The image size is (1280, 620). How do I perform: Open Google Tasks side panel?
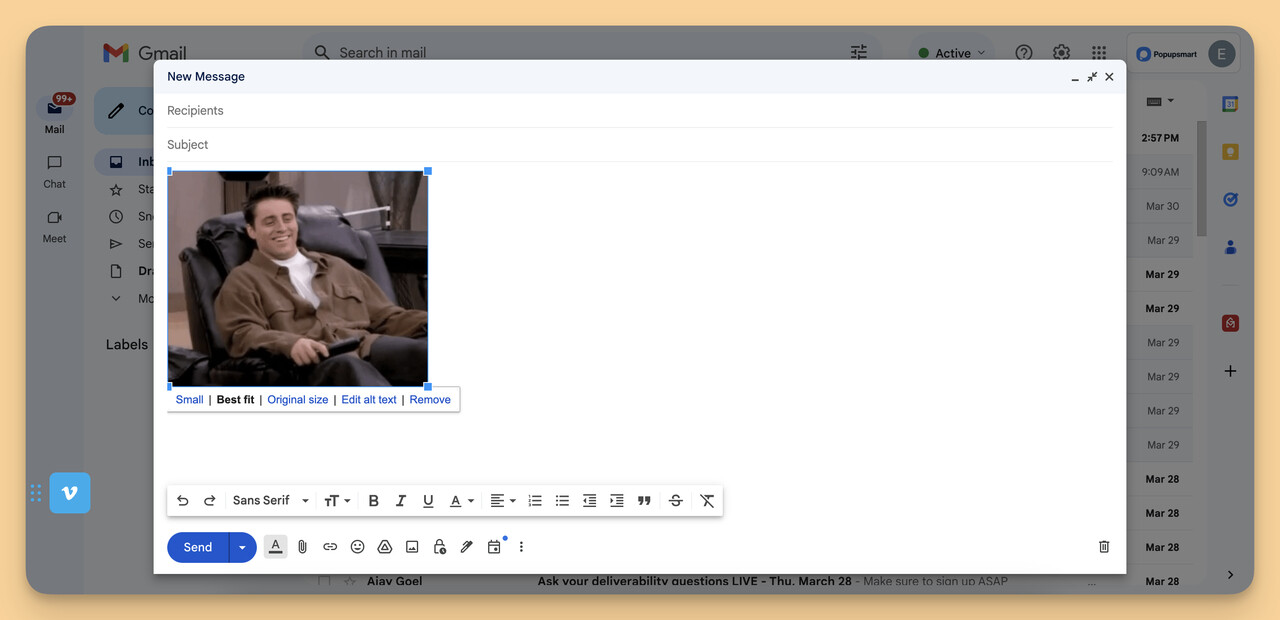pos(1230,199)
